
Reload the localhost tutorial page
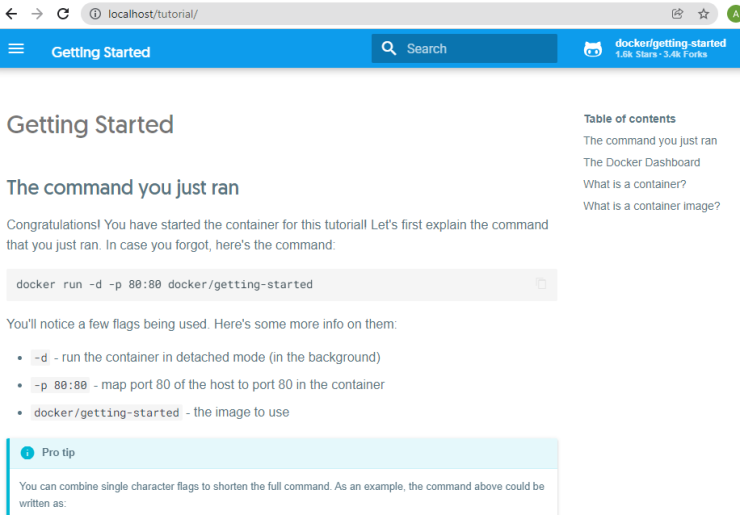(63, 14)
